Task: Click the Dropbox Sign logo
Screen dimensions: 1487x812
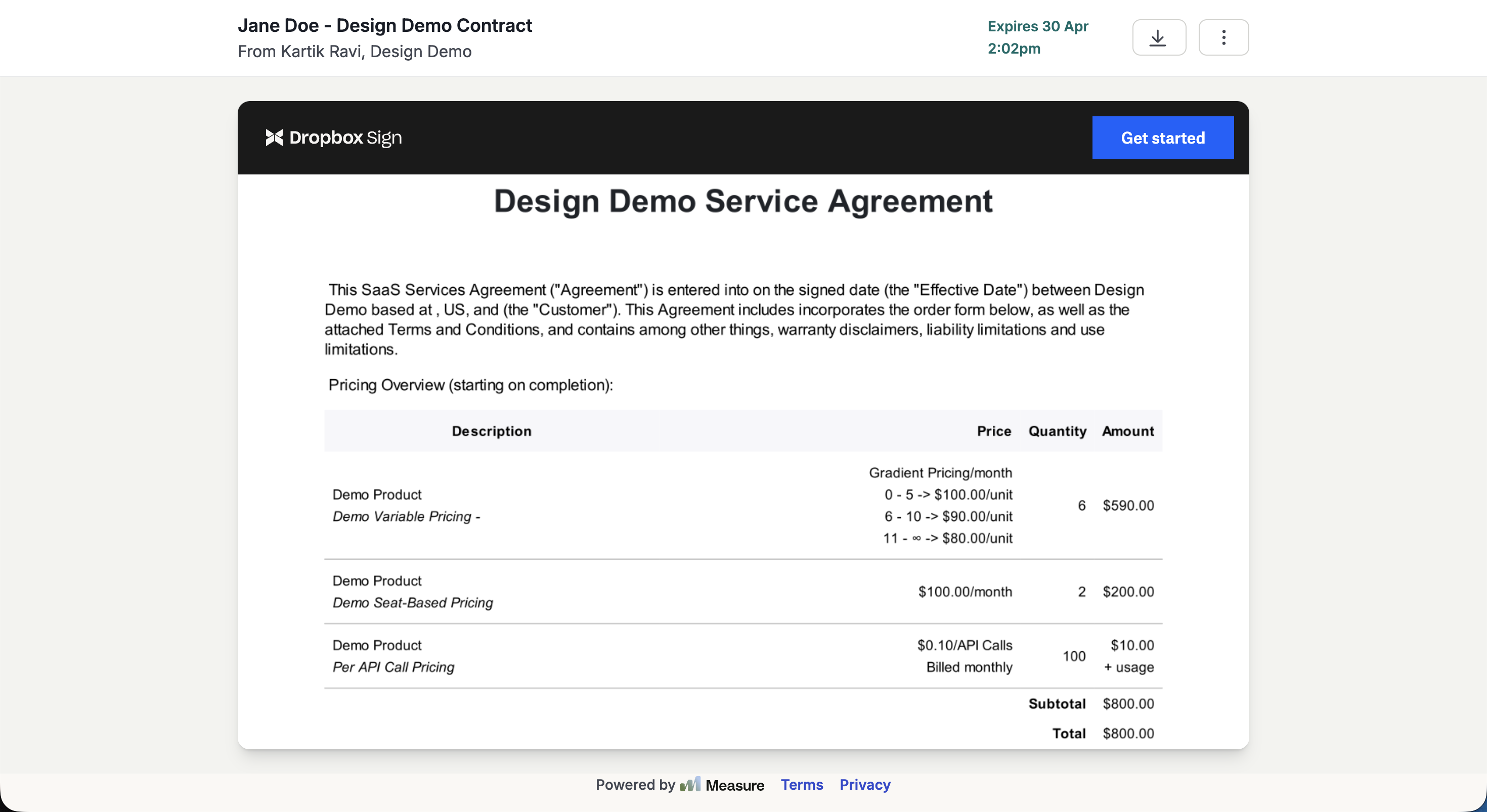Action: (334, 138)
